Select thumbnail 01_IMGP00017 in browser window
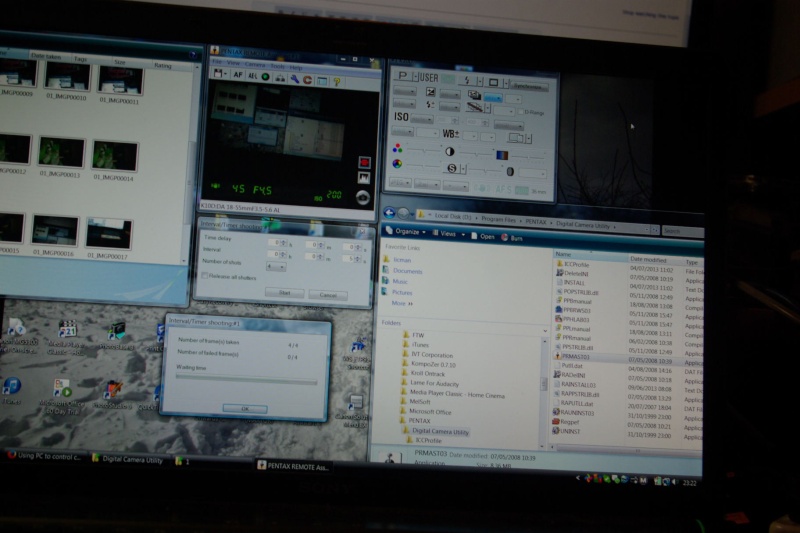The width and height of the screenshot is (800, 533). 108,238
